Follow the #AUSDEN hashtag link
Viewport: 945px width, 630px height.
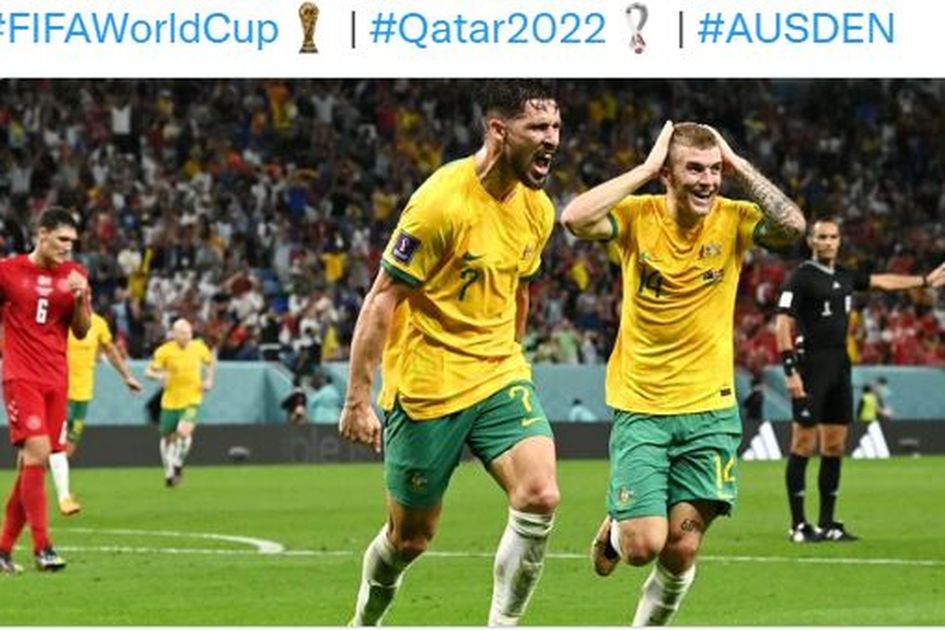click(796, 28)
